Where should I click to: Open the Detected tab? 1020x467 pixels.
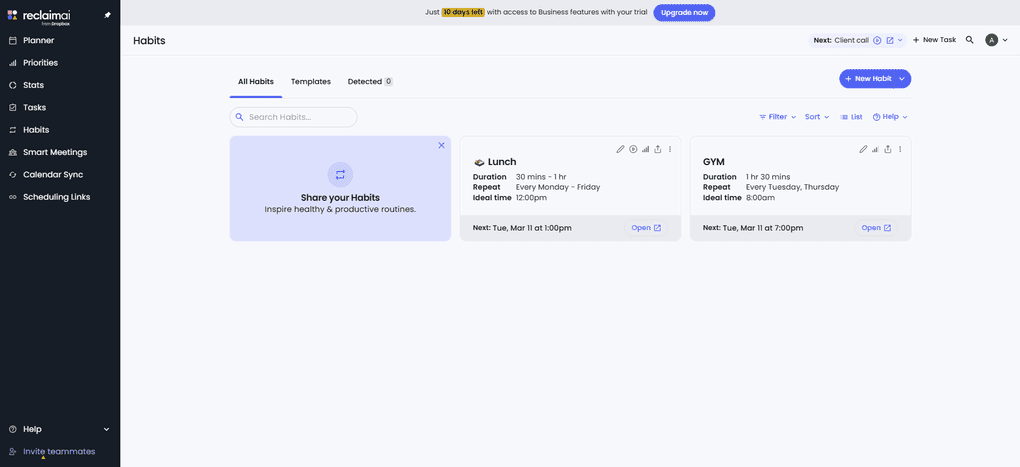369,81
